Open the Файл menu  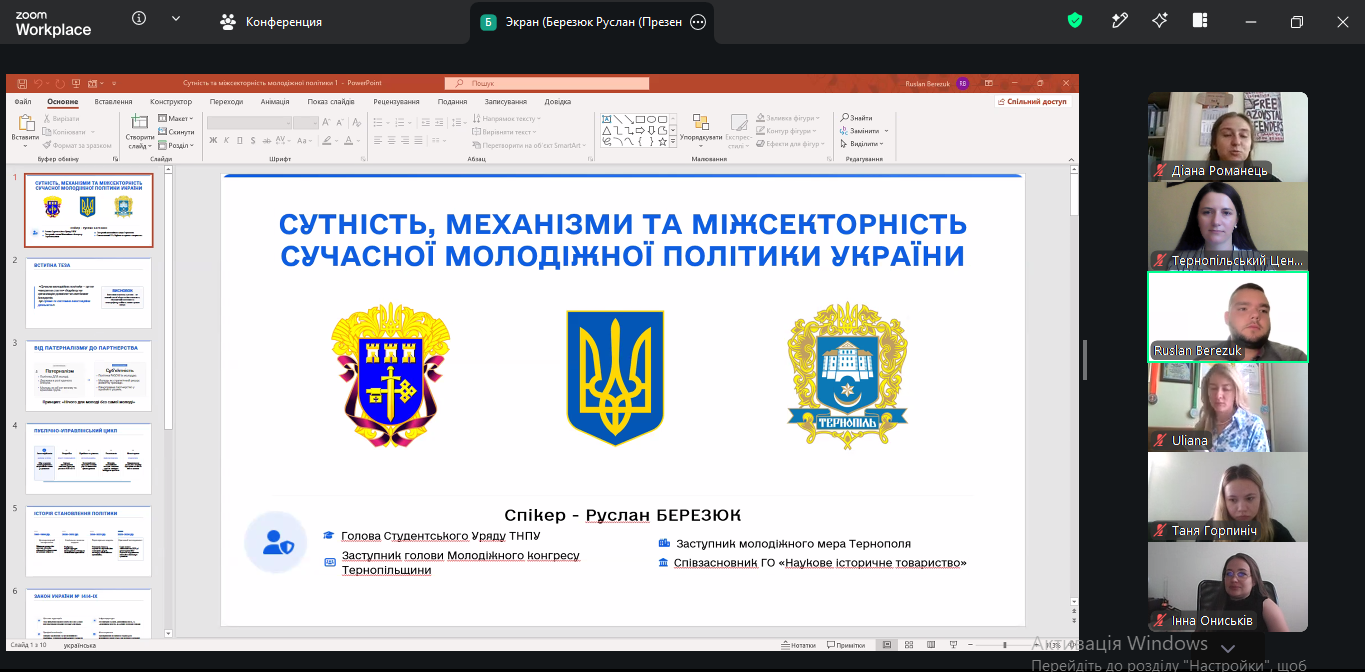click(x=23, y=102)
